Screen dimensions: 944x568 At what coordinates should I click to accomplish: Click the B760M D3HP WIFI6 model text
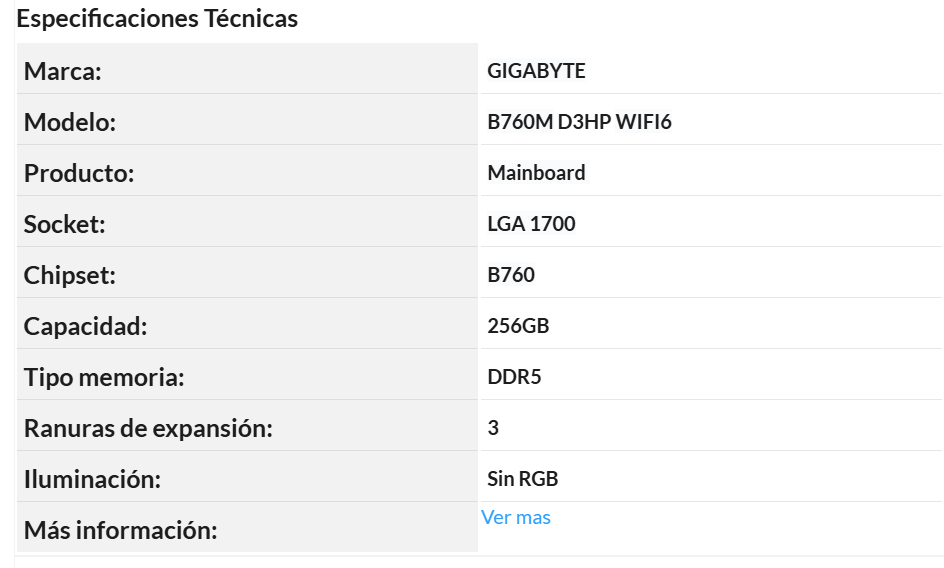pos(579,122)
